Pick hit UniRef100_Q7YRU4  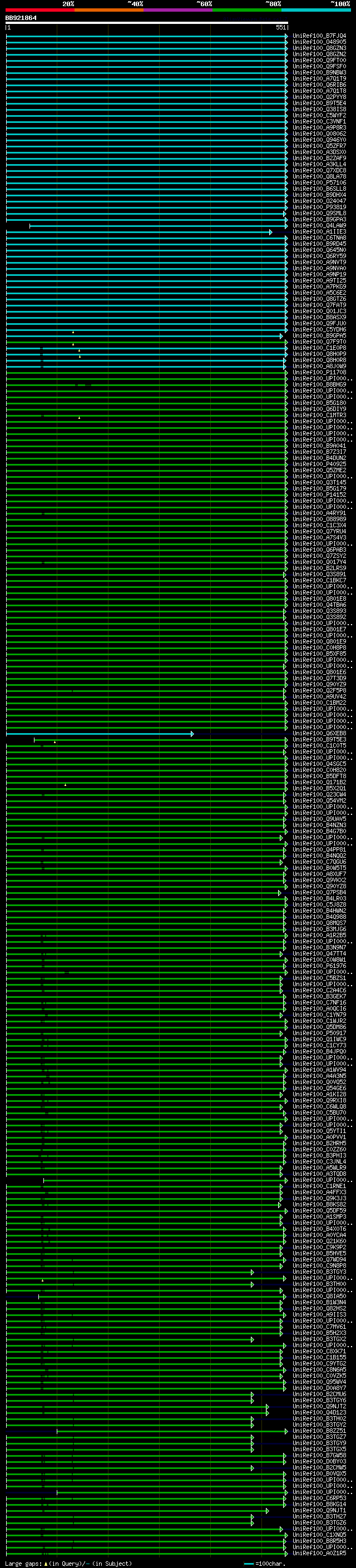tap(319, 531)
